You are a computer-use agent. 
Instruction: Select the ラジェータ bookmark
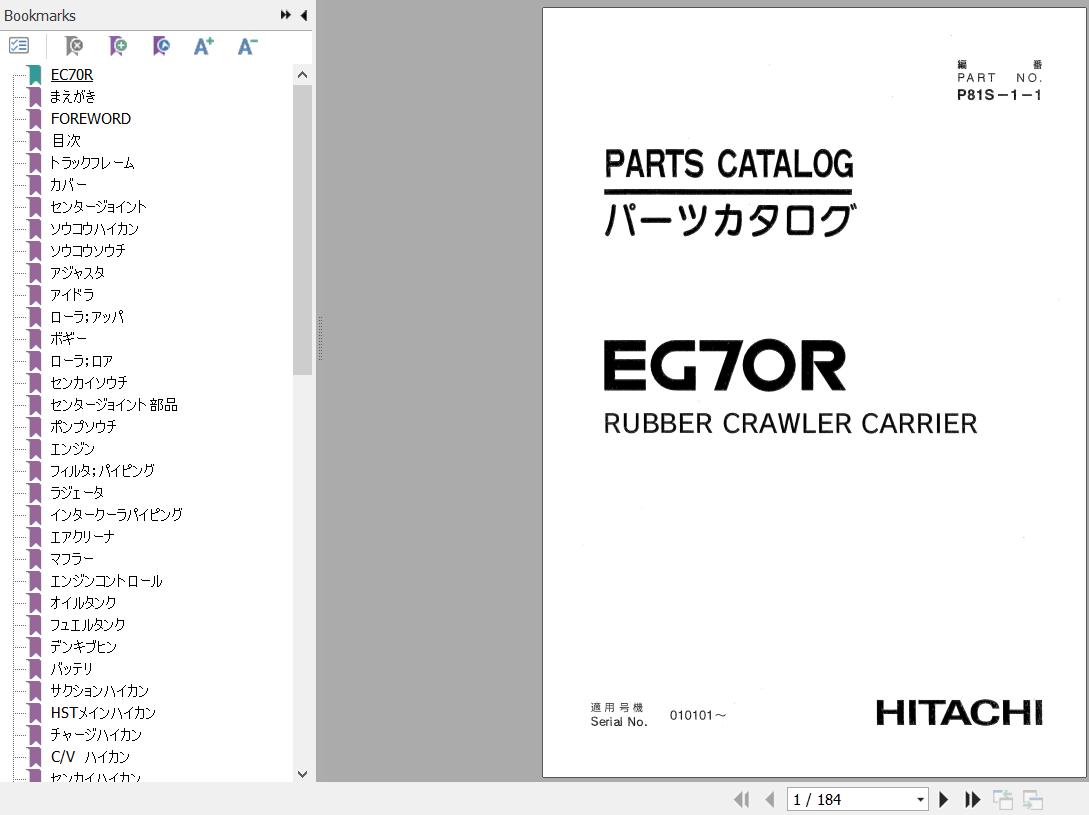coord(77,493)
